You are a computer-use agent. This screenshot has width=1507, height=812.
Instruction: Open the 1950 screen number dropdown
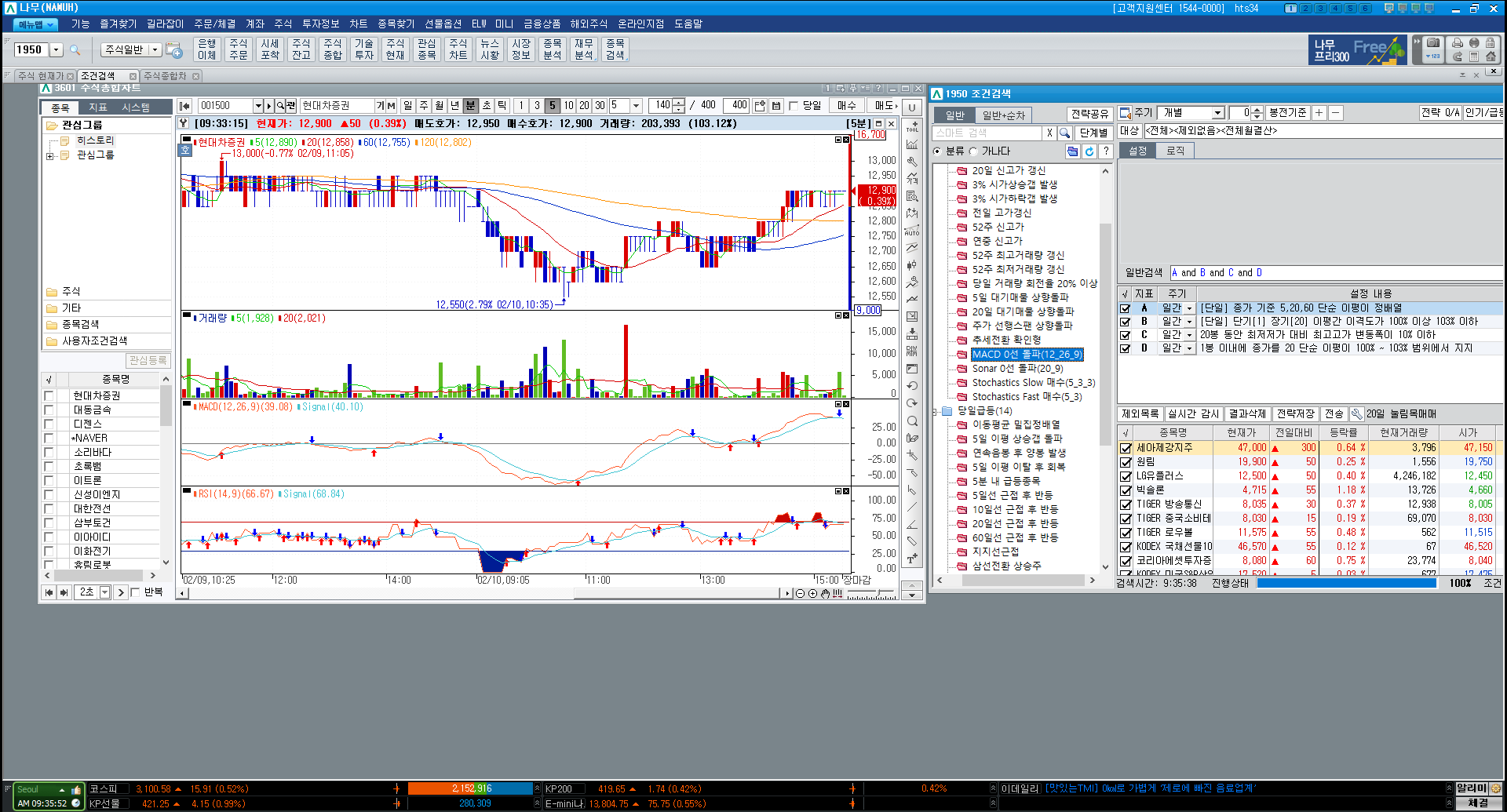[x=56, y=50]
